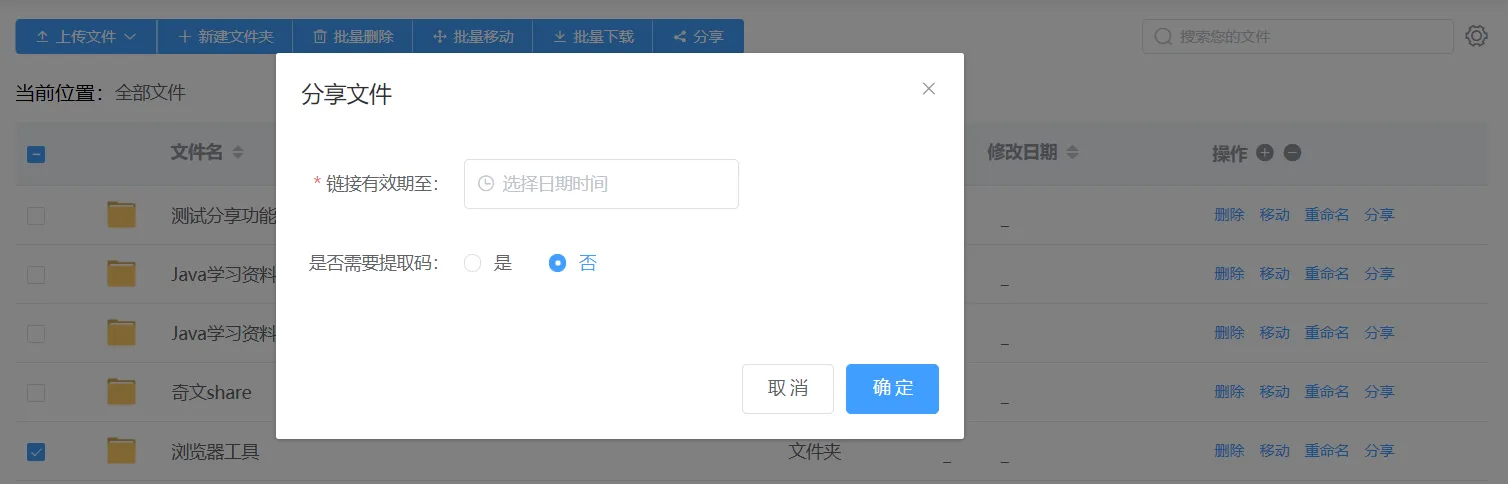The width and height of the screenshot is (1508, 484).
Task: Click 取消 in the share dialog
Action: coord(788,389)
